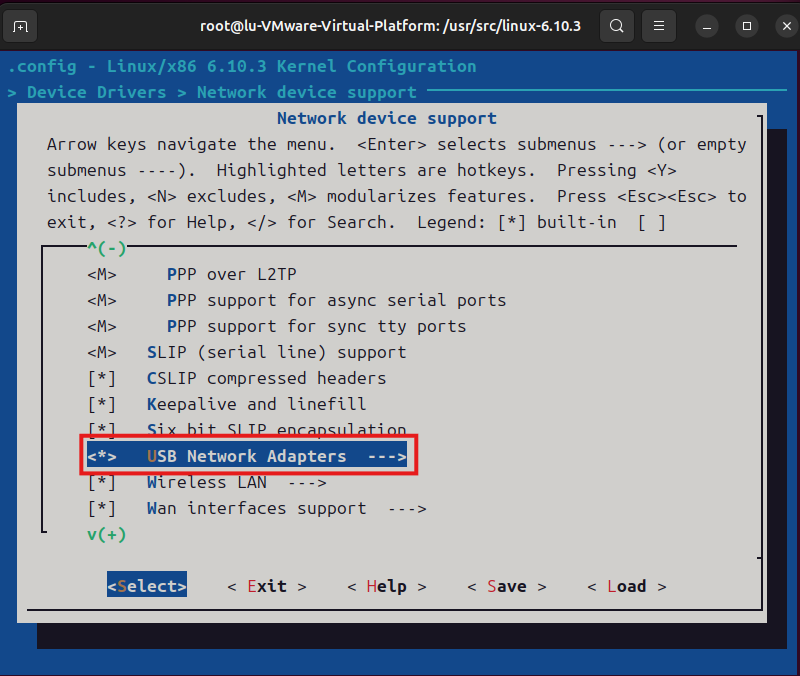Toggle Six bit SLIP encapsulation checkbox

[x=276, y=430]
